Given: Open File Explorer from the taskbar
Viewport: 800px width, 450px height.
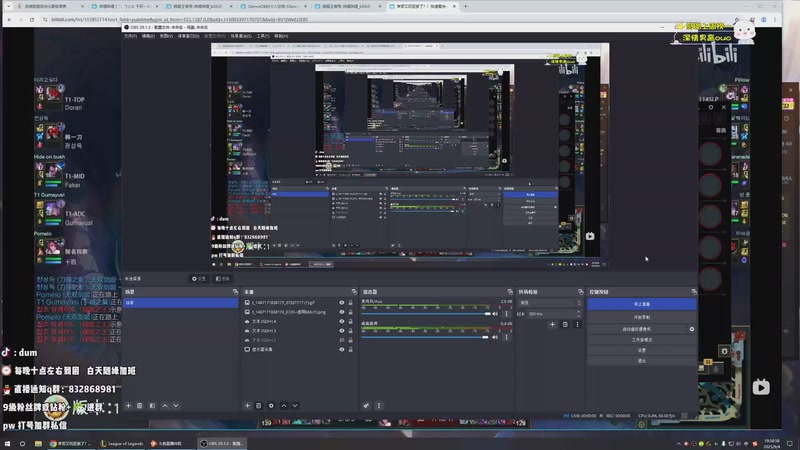Looking at the screenshot, I should click(38, 443).
